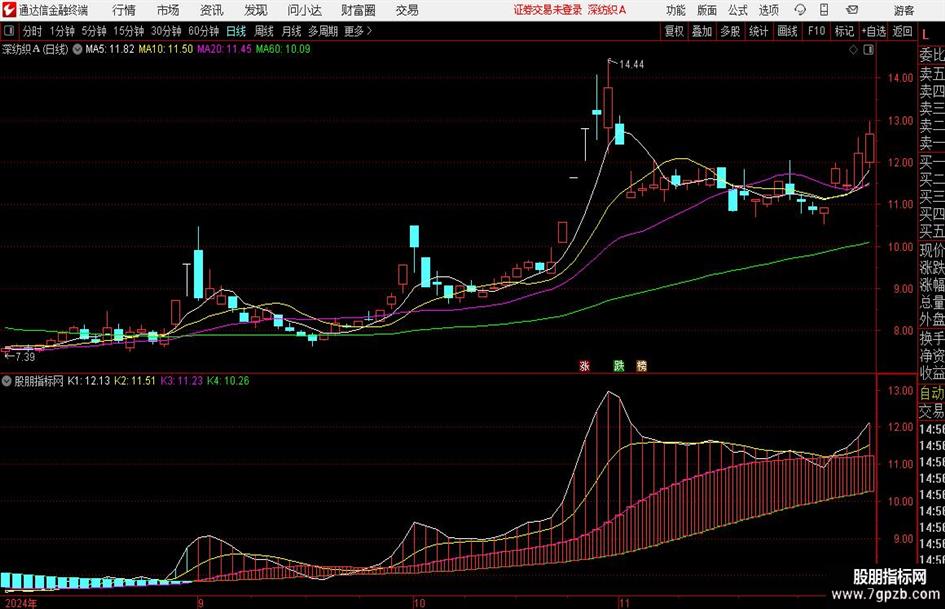
Task: Click the 7.39 low price label
Action: pyautogui.click(x=25, y=357)
